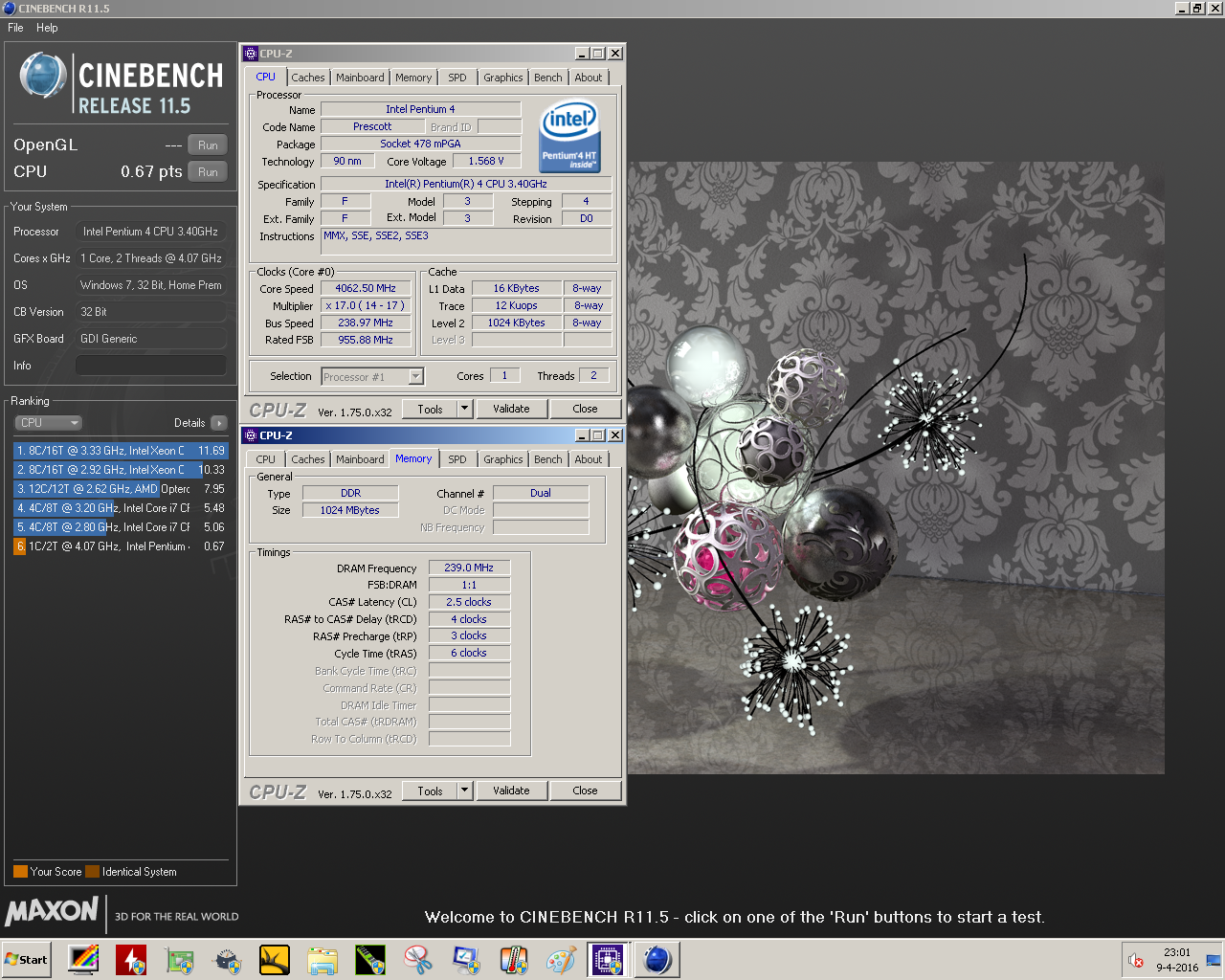
Task: Select ranking row 12C/12T @ 2.62 GHz AMD Opteron
Action: 121,489
